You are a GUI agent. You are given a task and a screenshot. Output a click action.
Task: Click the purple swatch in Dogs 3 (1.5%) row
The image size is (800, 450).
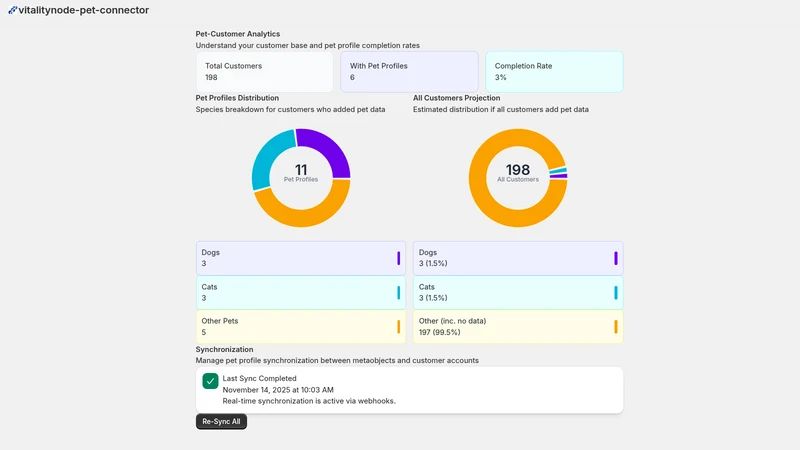coord(616,258)
